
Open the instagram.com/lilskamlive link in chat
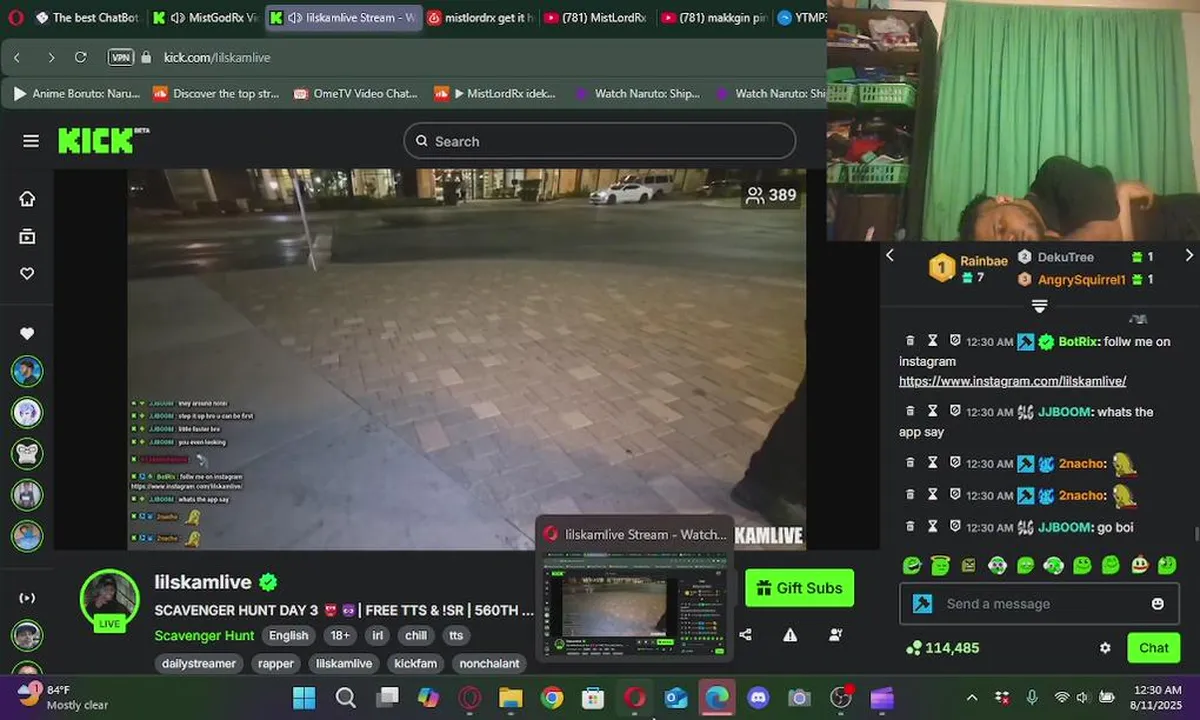coord(1012,381)
